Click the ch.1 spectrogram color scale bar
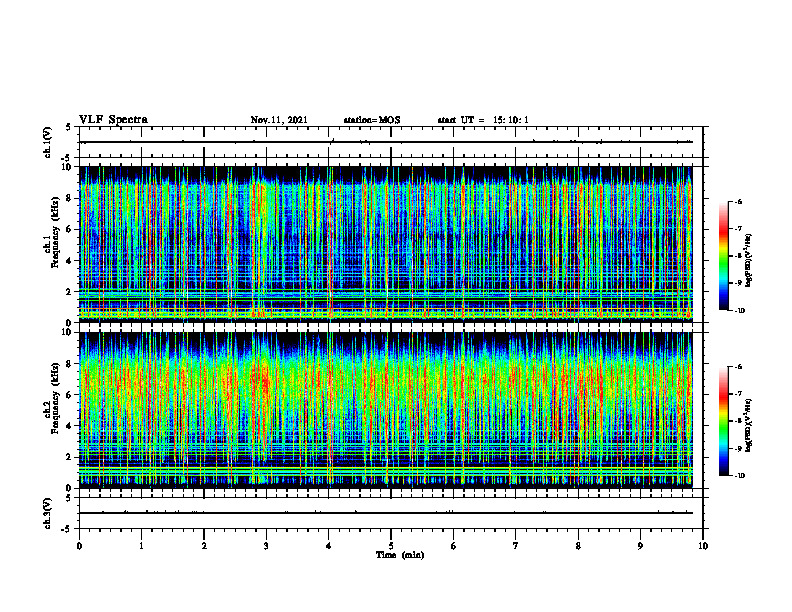This screenshot has height=612, width=792. (x=724, y=256)
